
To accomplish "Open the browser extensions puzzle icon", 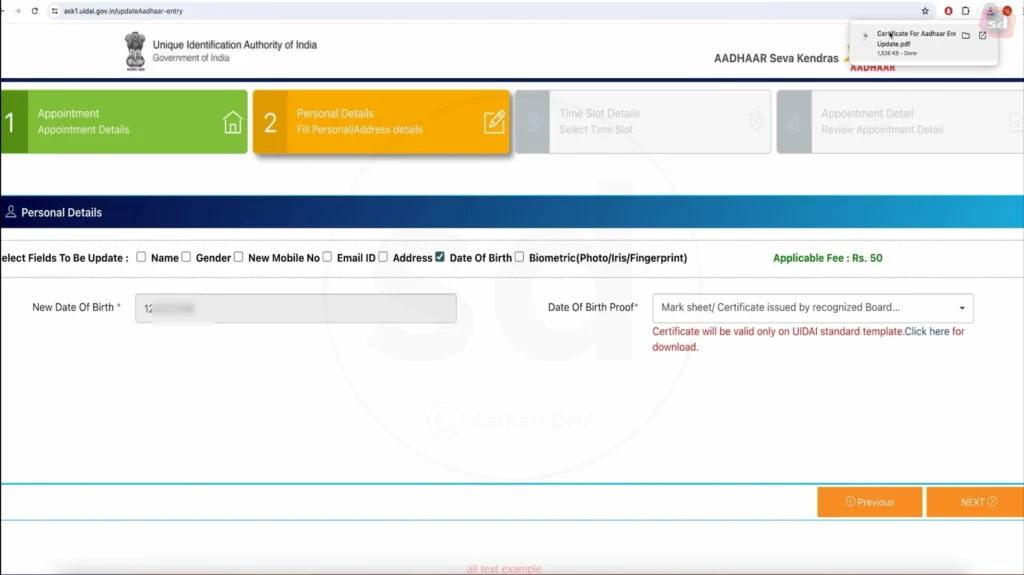I will click(966, 11).
